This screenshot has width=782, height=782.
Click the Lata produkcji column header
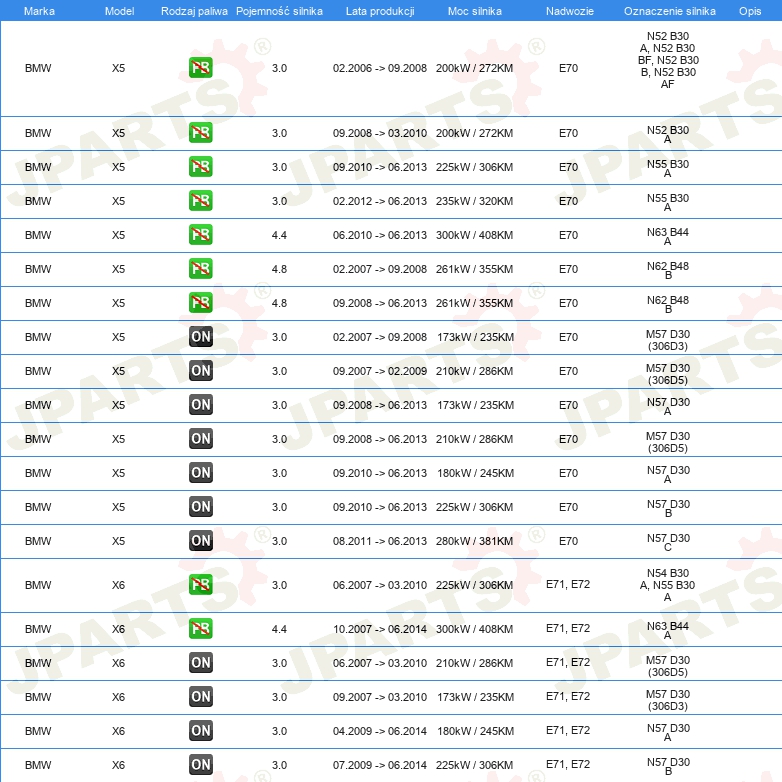(x=380, y=11)
